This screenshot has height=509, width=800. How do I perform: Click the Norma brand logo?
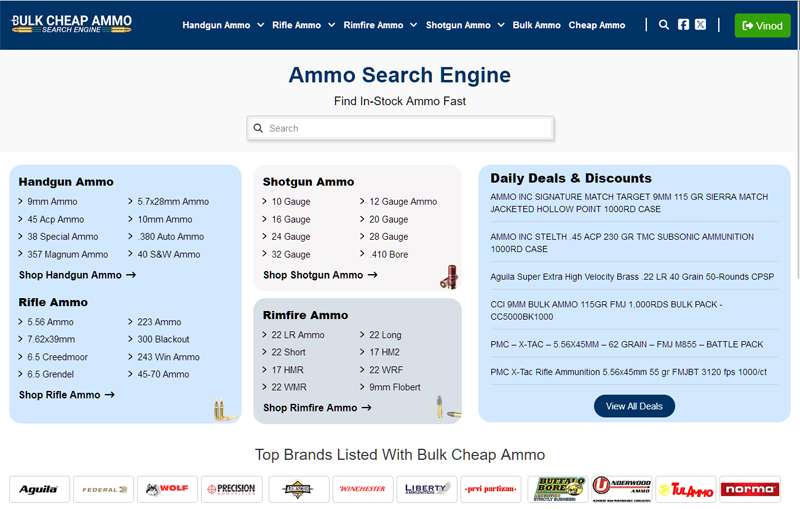click(x=750, y=489)
